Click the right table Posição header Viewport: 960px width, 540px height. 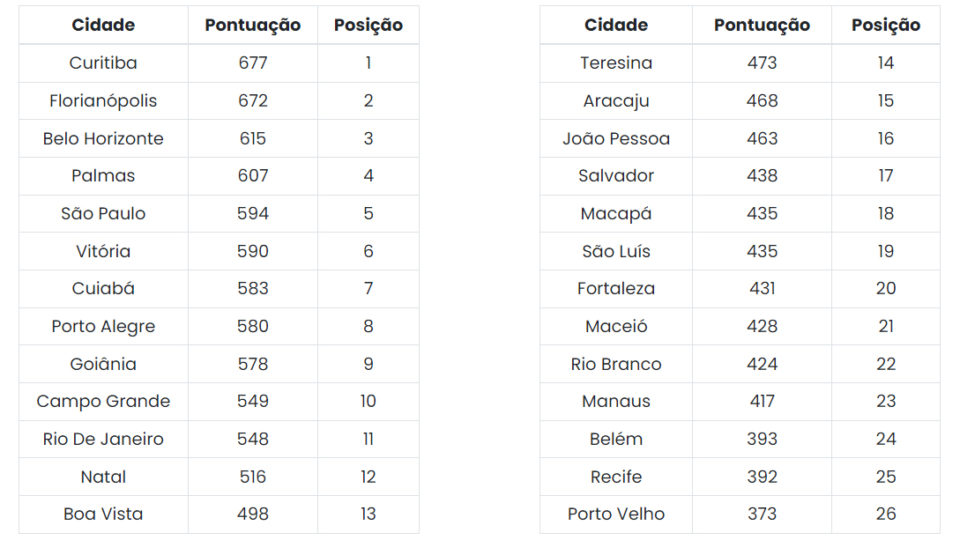pos(885,25)
